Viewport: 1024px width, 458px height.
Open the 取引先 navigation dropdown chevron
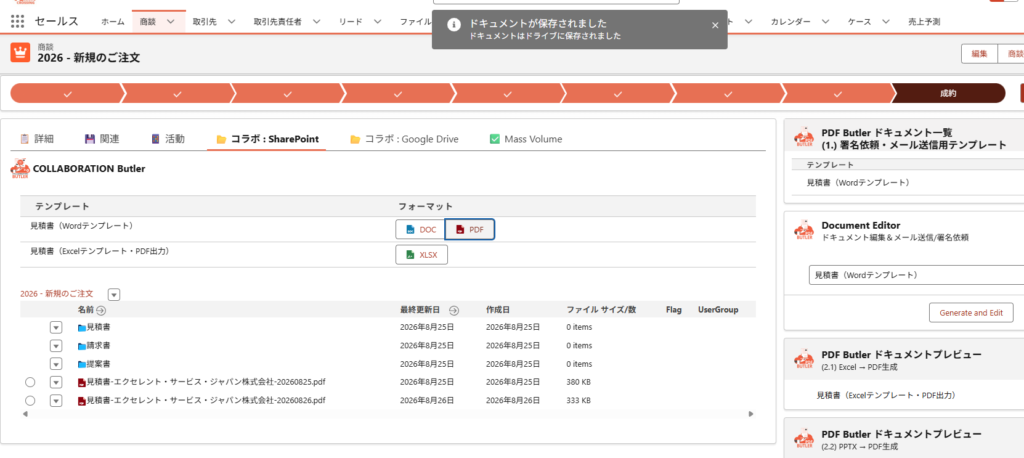(x=231, y=22)
